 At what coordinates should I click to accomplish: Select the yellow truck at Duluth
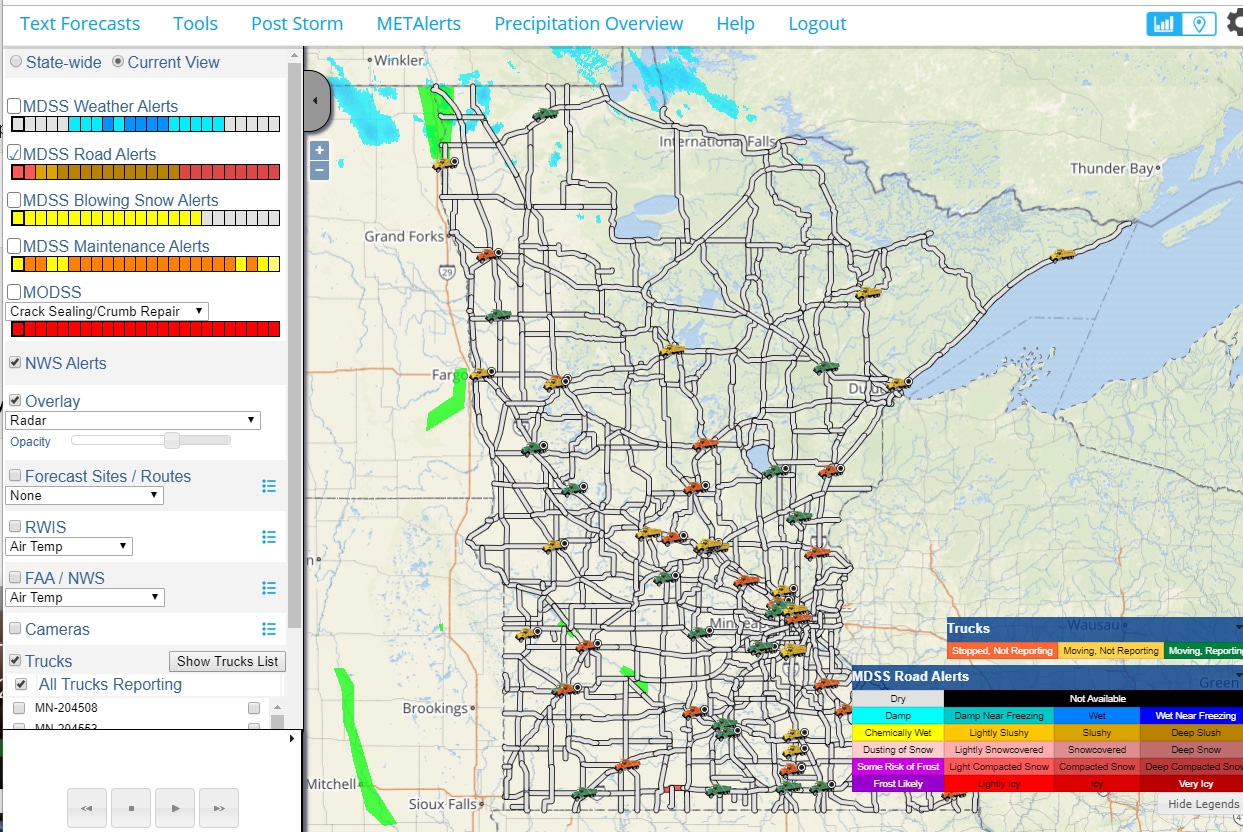tap(898, 384)
